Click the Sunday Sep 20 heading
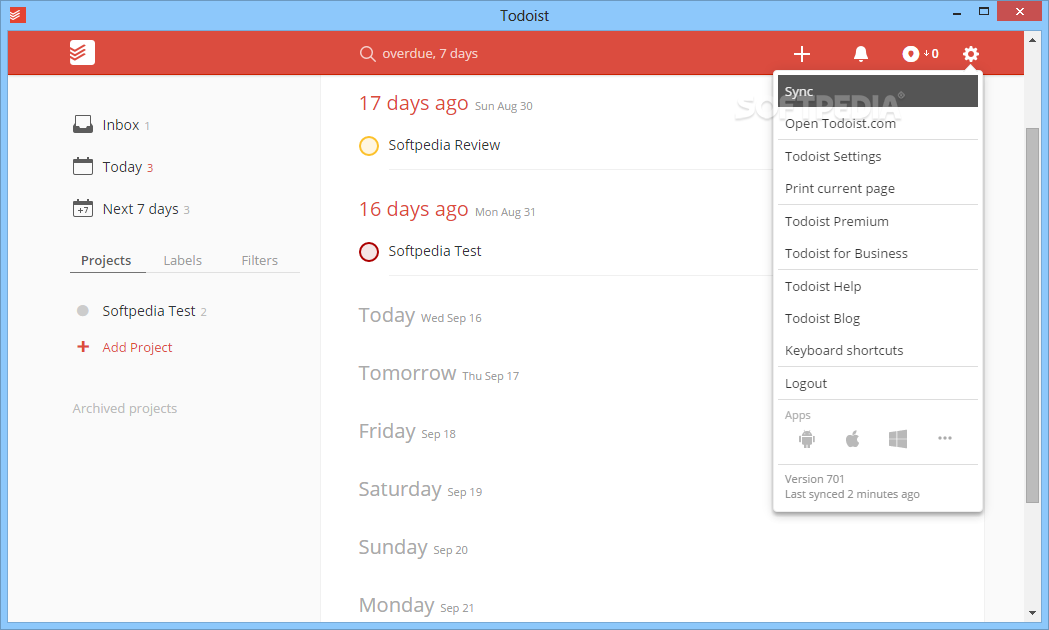The width and height of the screenshot is (1049, 630). [x=413, y=548]
